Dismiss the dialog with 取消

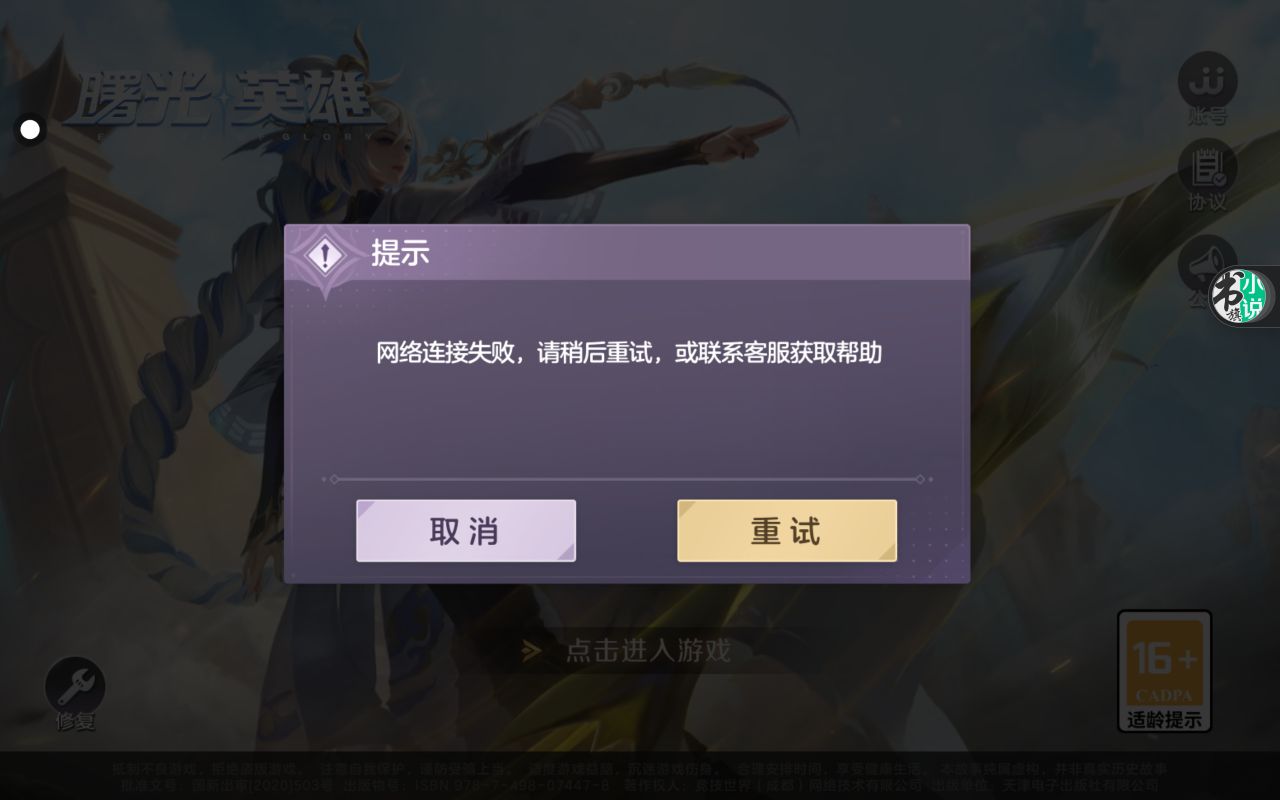tap(466, 531)
